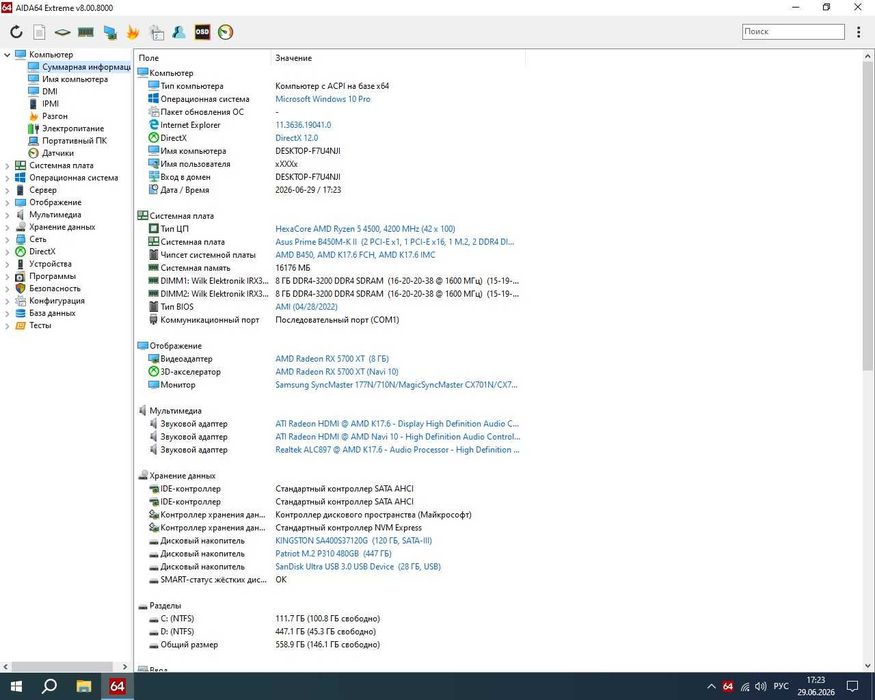Open Портативный ПК page in tree

point(74,141)
